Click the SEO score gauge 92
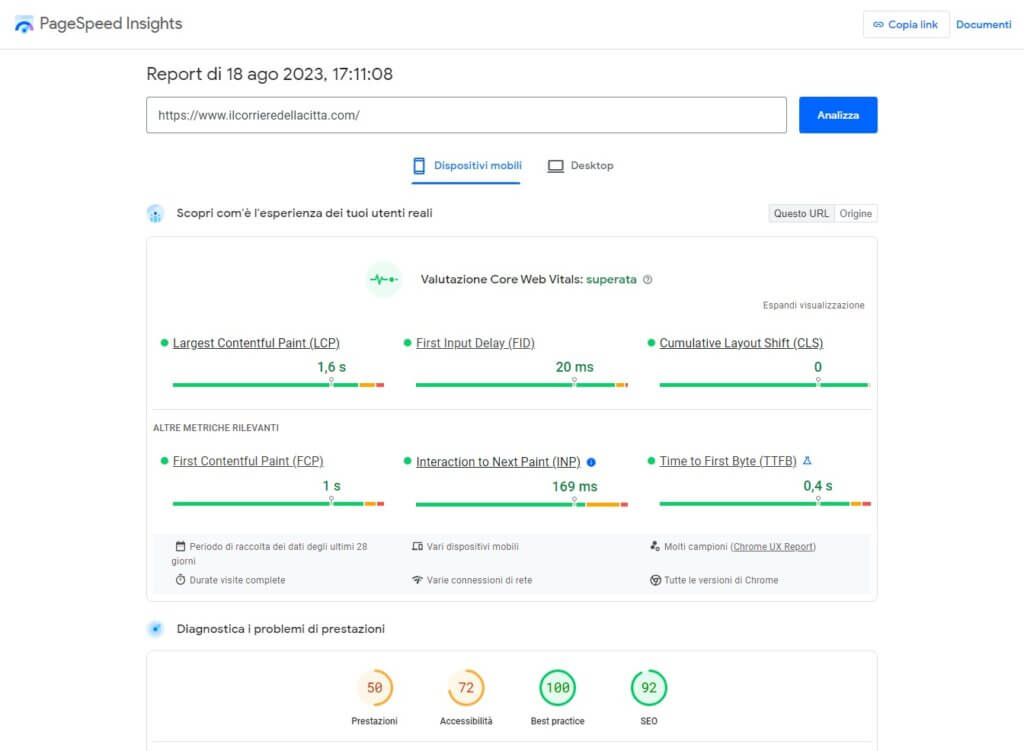 [x=648, y=688]
